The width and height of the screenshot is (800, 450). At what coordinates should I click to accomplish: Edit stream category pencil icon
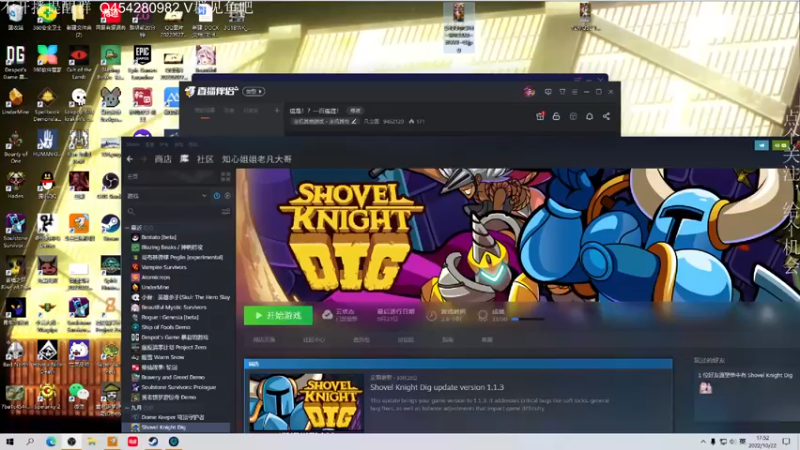coord(354,121)
